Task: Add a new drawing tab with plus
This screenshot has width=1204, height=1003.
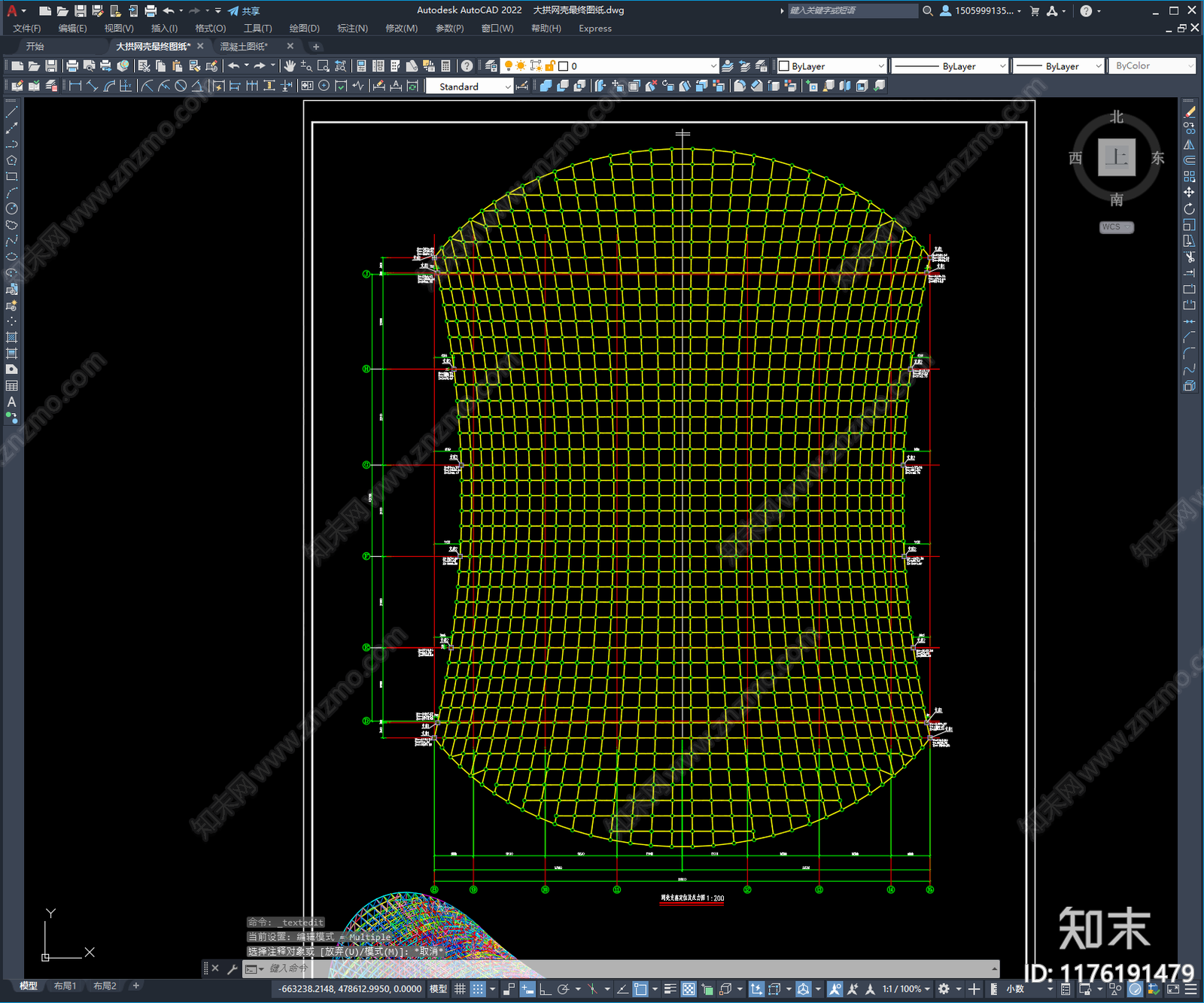Action: point(316,47)
